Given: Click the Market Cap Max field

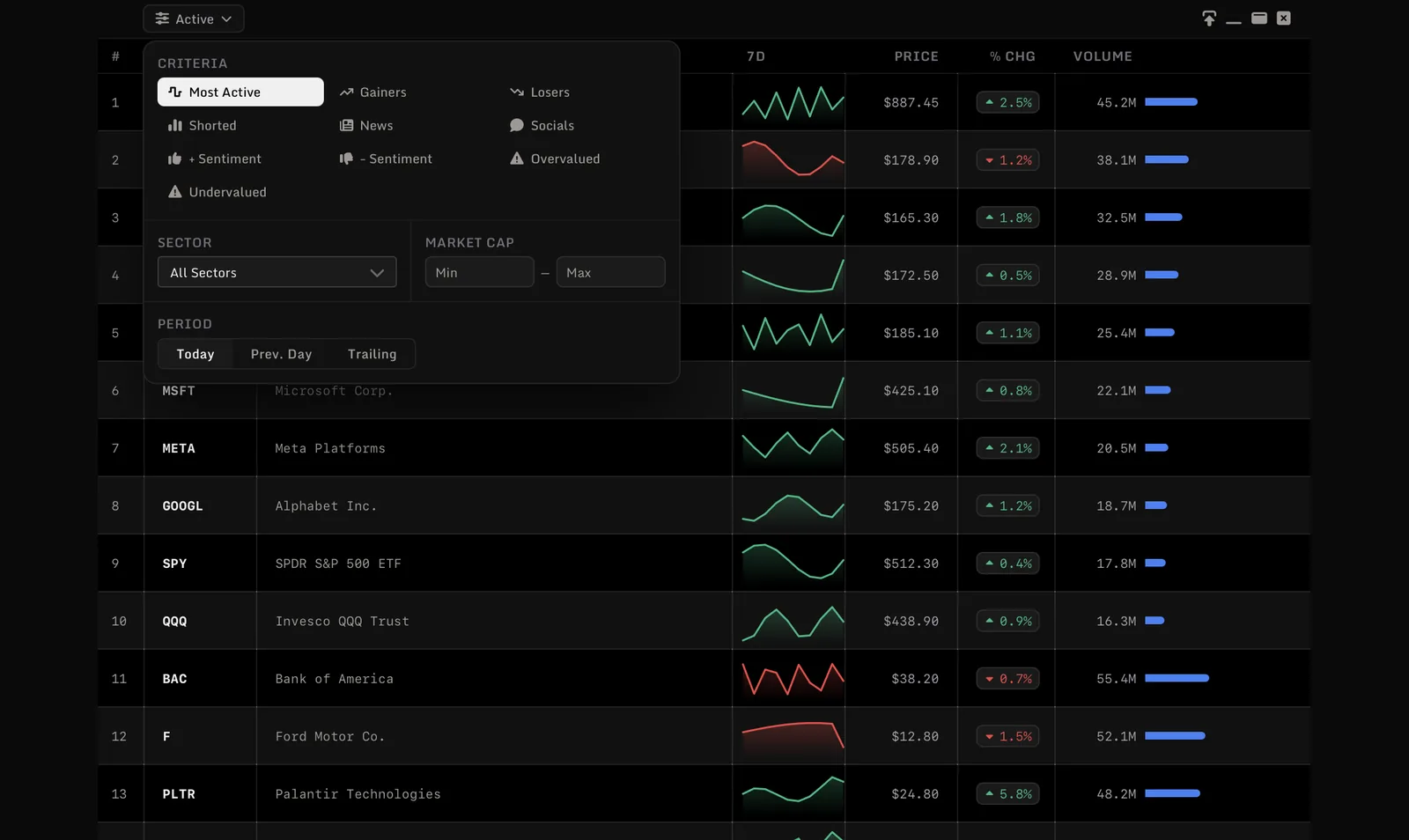Looking at the screenshot, I should [x=610, y=273].
